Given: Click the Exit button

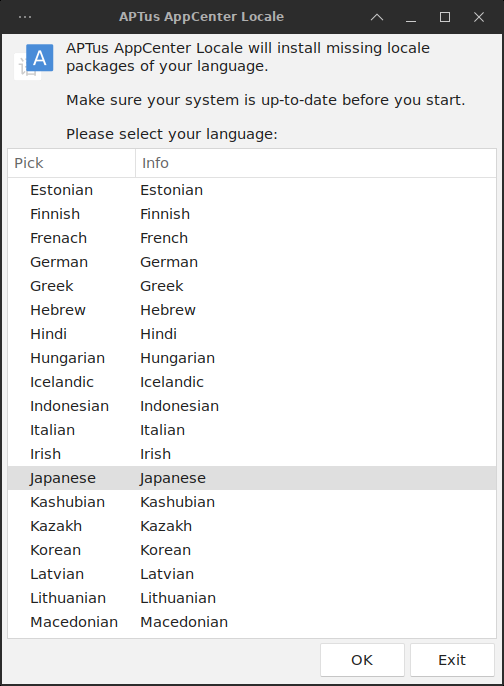Looking at the screenshot, I should click(452, 660).
